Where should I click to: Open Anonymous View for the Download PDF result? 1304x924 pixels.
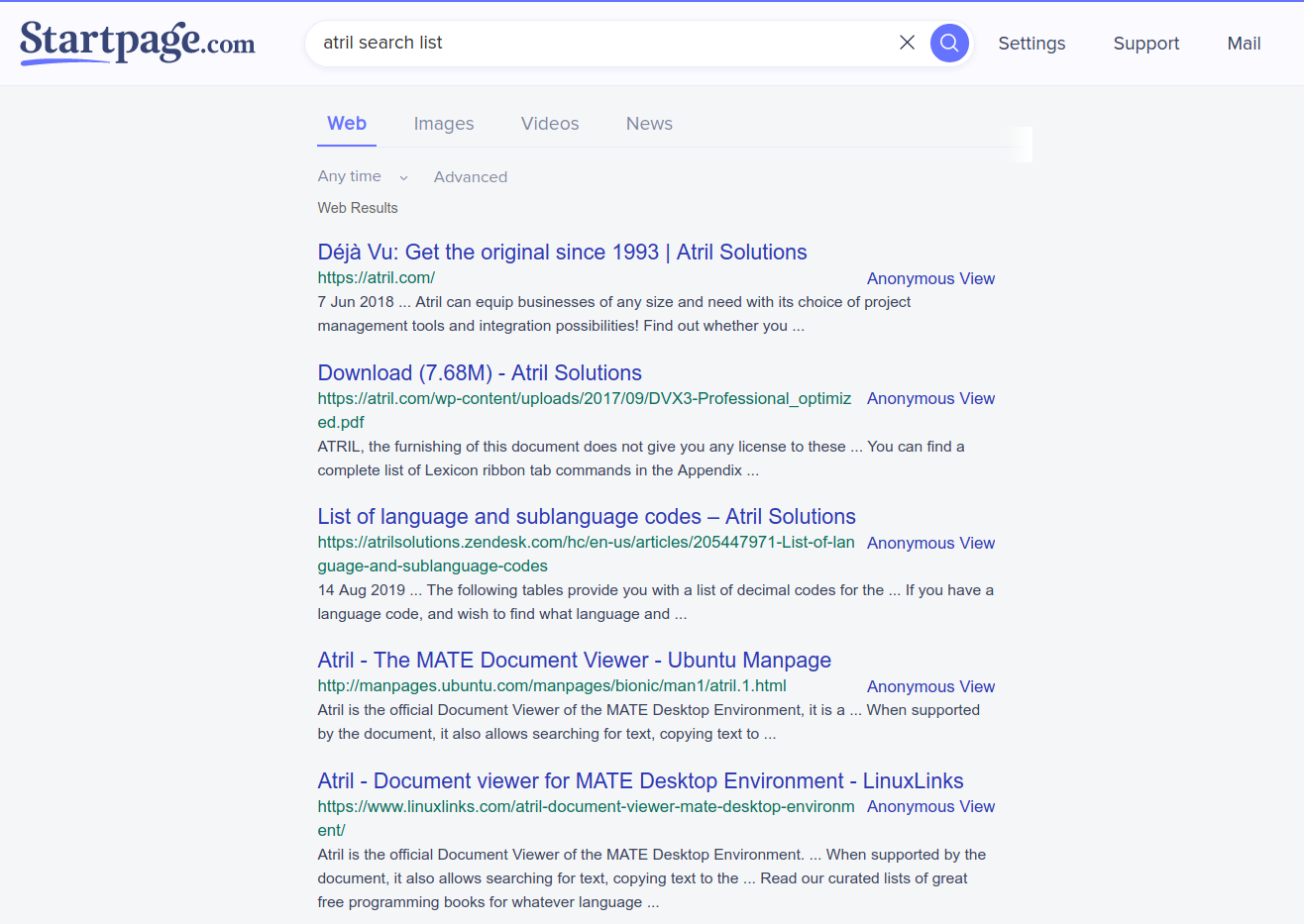click(x=930, y=398)
